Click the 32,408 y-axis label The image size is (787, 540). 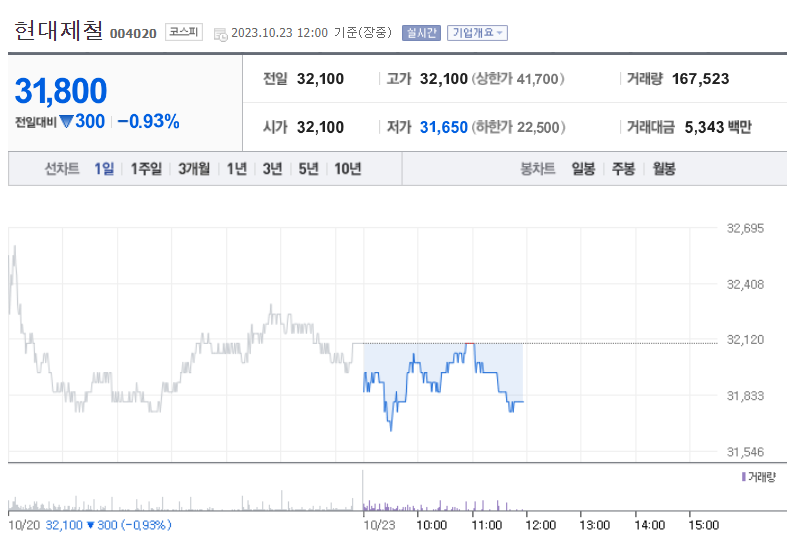[x=745, y=285]
